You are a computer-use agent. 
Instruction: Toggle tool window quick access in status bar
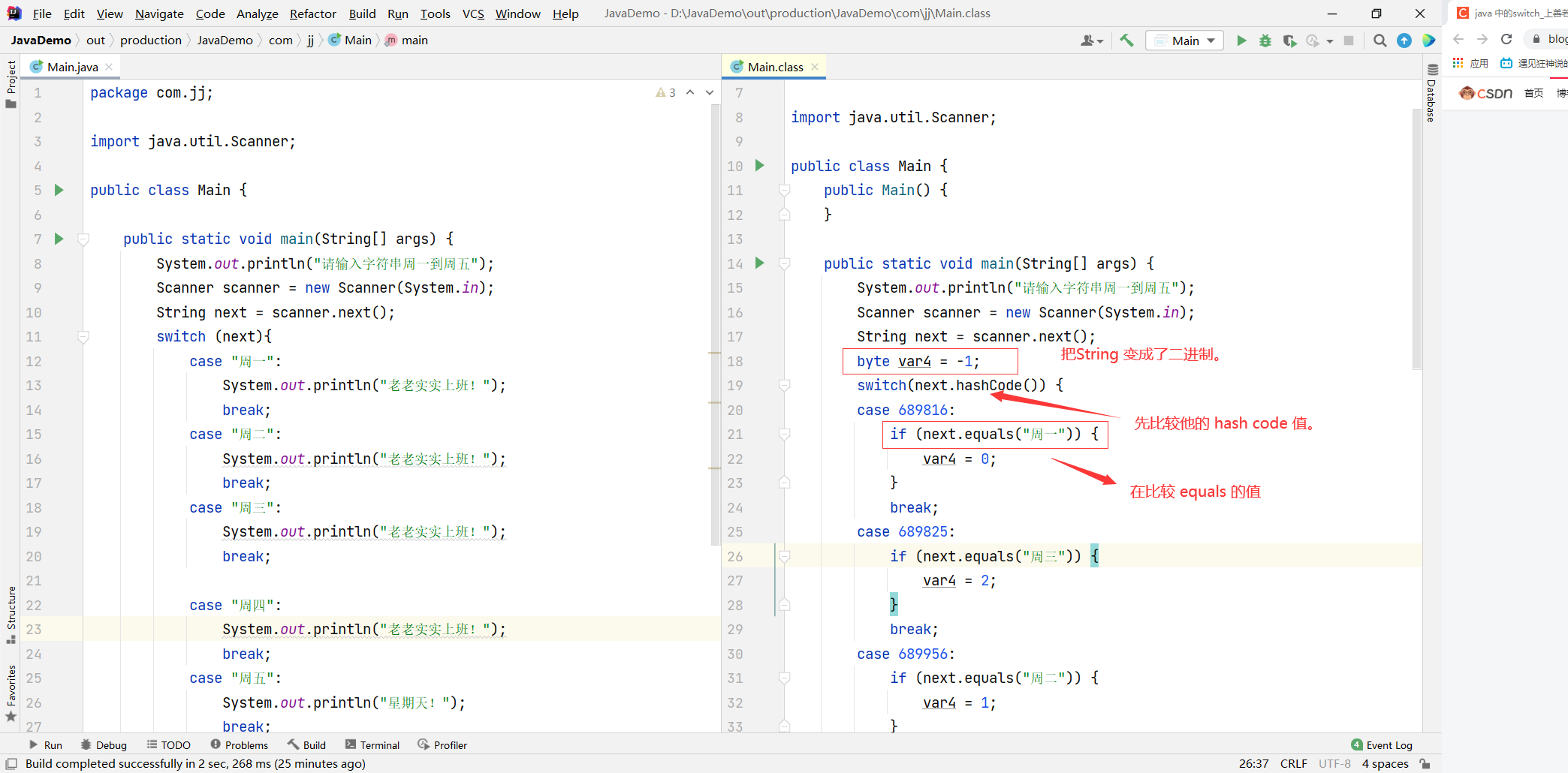click(11, 764)
